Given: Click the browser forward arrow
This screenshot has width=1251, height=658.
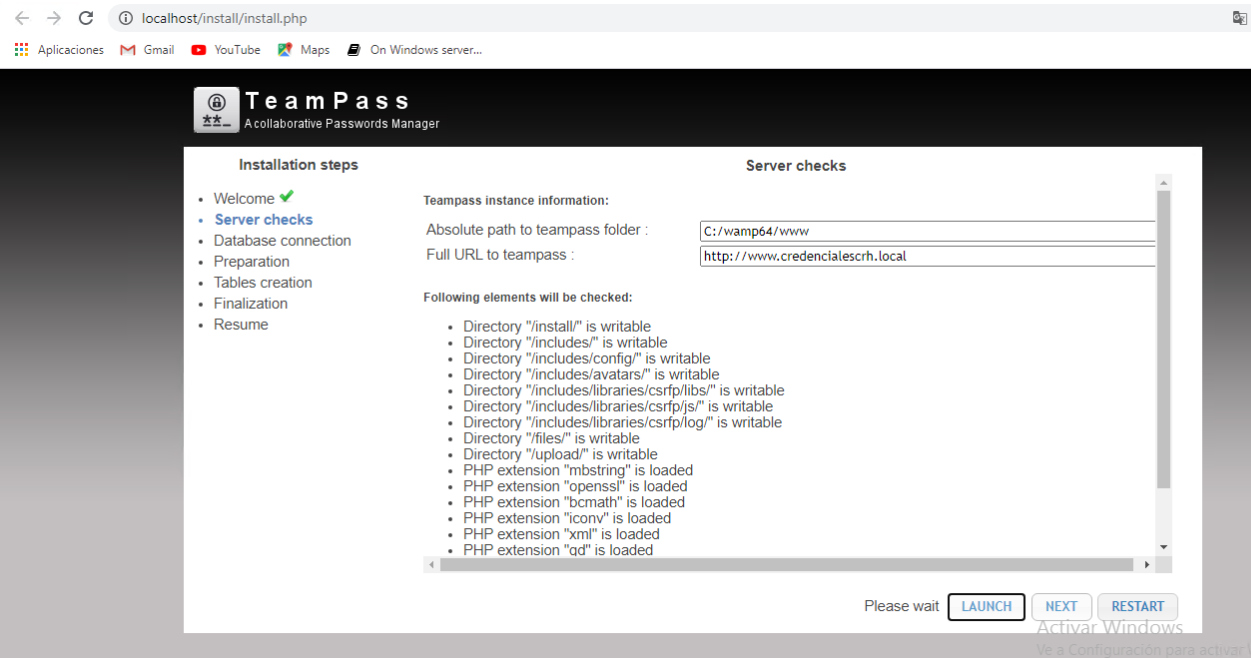Looking at the screenshot, I should point(53,17).
